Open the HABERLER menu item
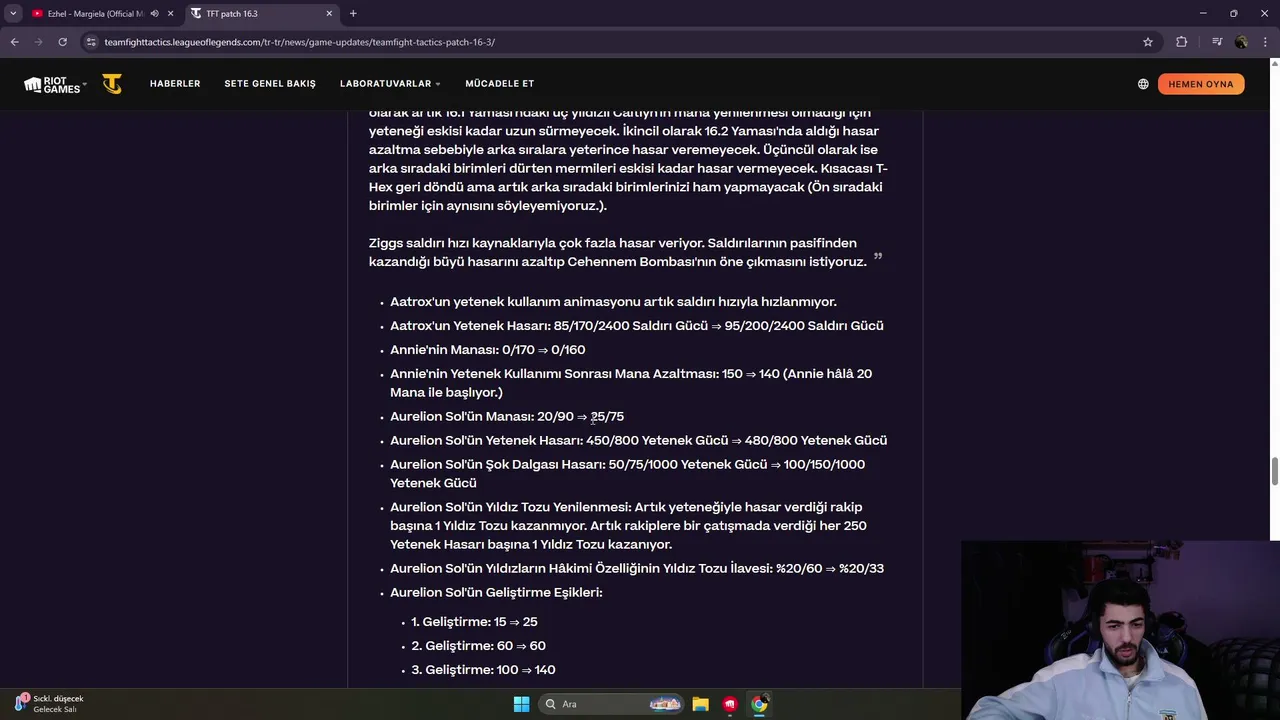The height and width of the screenshot is (720, 1280). click(175, 84)
